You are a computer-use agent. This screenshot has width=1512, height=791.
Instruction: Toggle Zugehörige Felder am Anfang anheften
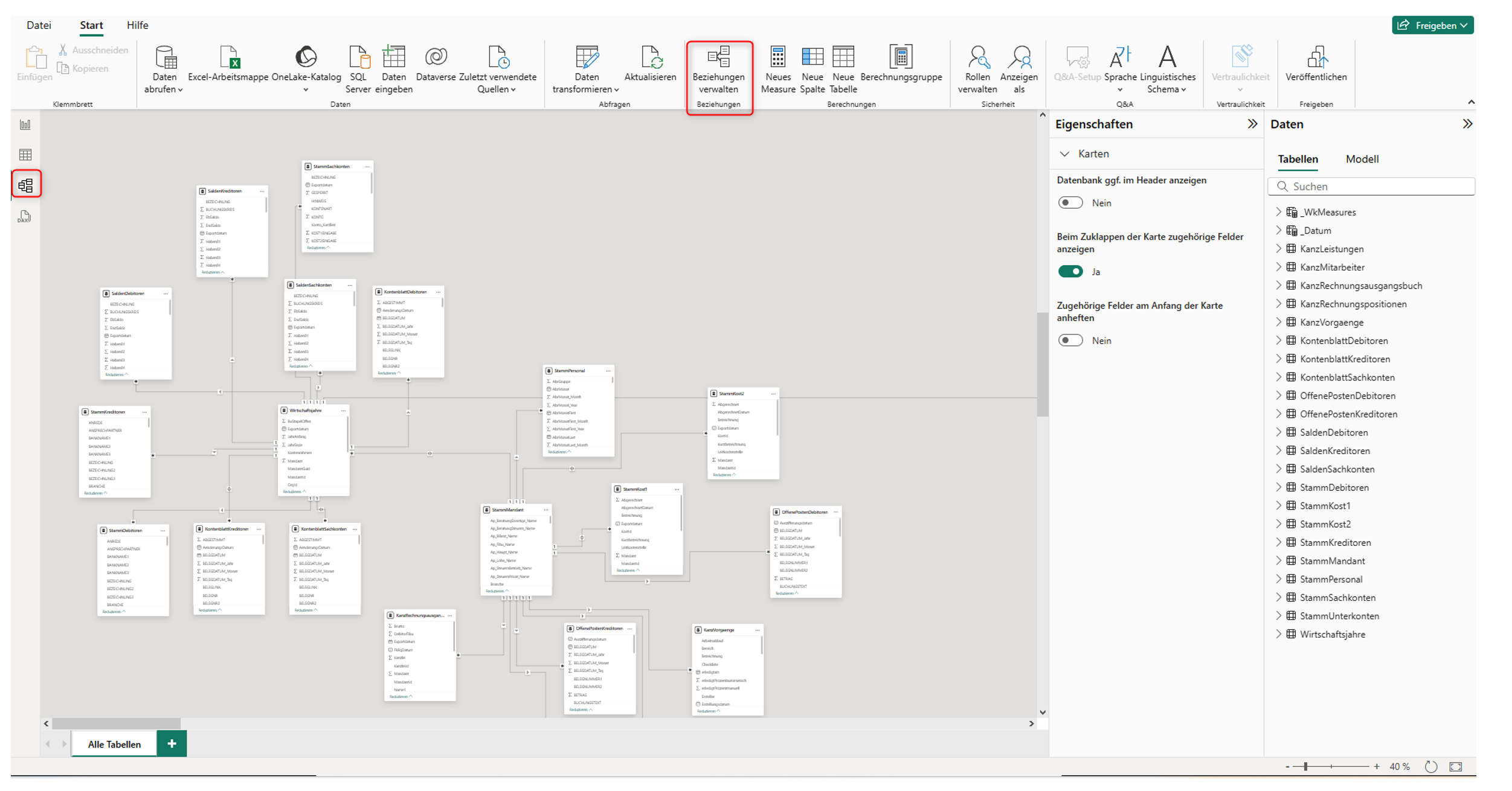point(1070,341)
